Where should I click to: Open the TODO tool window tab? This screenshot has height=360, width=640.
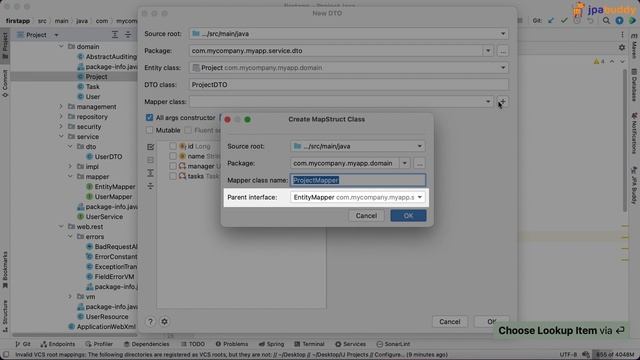click(193, 344)
